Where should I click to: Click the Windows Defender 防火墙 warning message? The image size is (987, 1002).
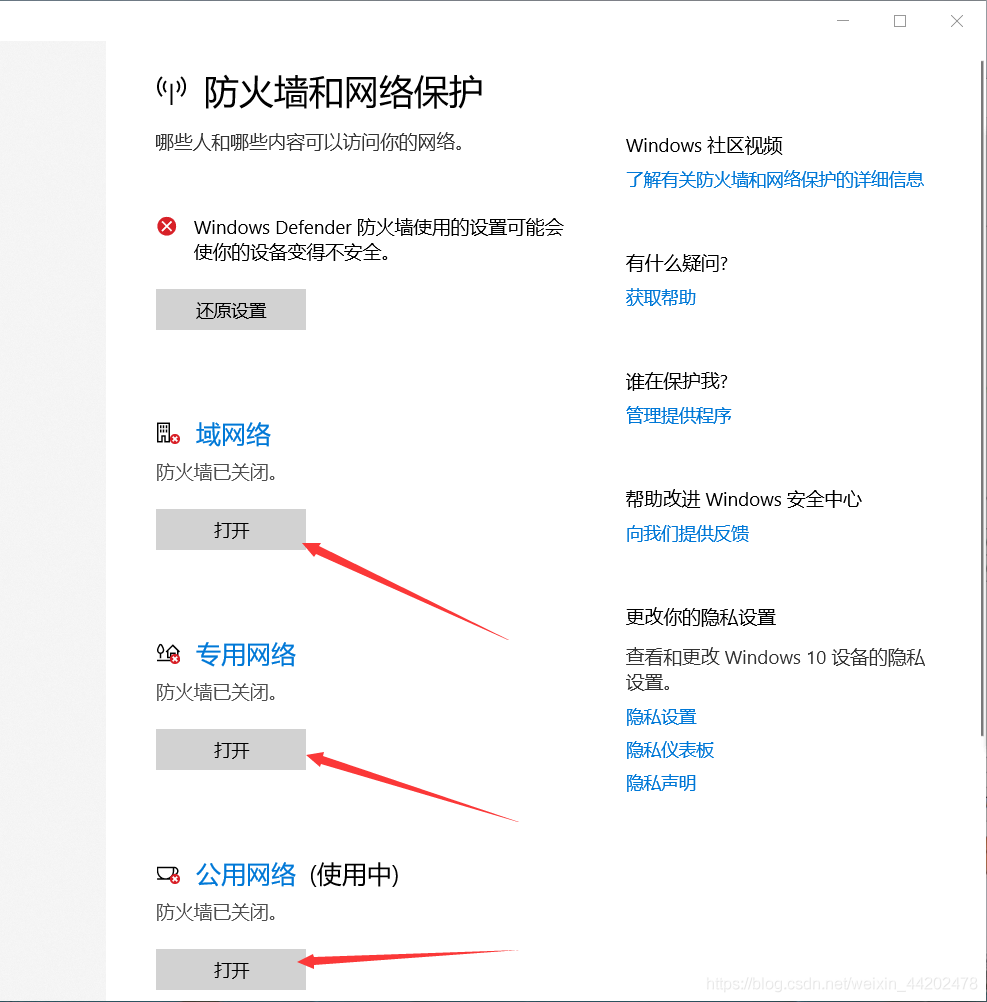tap(379, 240)
